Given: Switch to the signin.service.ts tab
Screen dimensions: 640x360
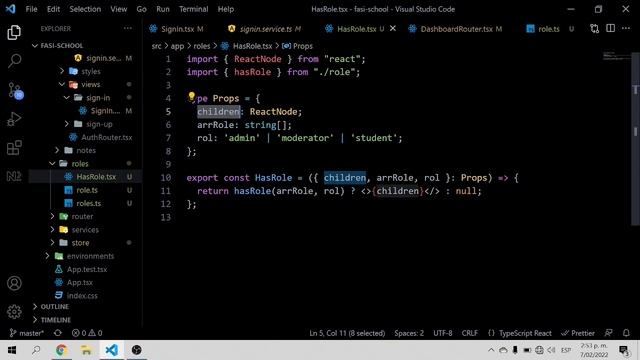Looking at the screenshot, I should pyautogui.click(x=265, y=29).
